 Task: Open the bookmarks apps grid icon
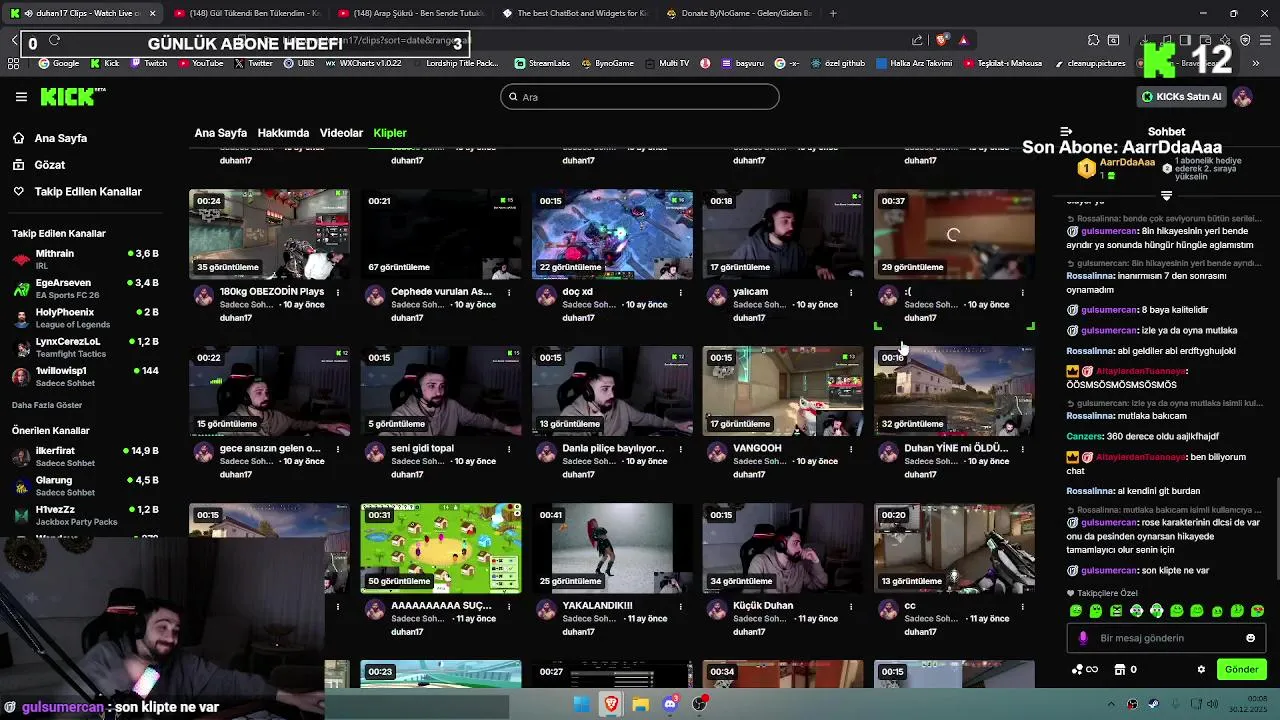(x=13, y=63)
